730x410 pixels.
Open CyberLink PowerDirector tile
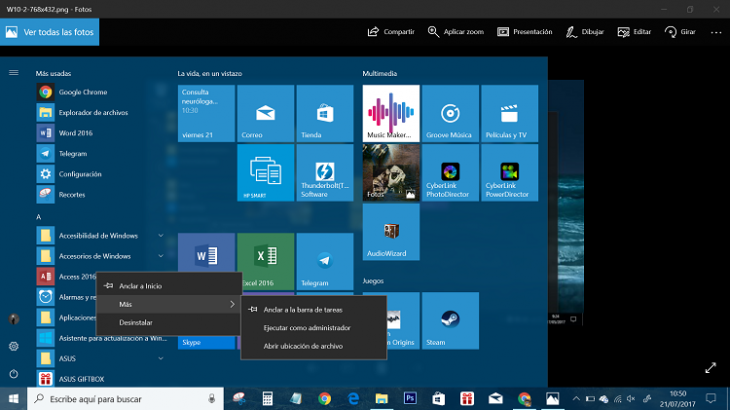coord(510,173)
